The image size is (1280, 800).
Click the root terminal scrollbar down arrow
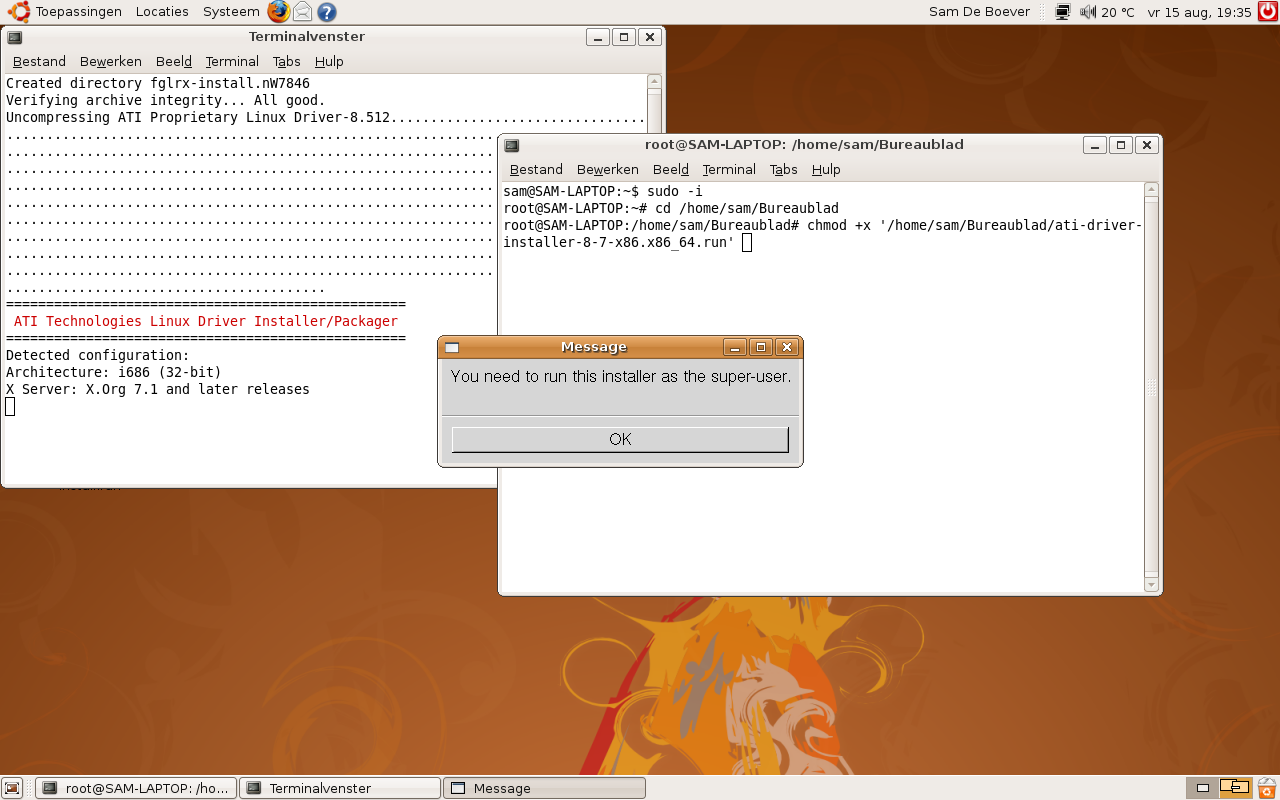(x=1151, y=584)
